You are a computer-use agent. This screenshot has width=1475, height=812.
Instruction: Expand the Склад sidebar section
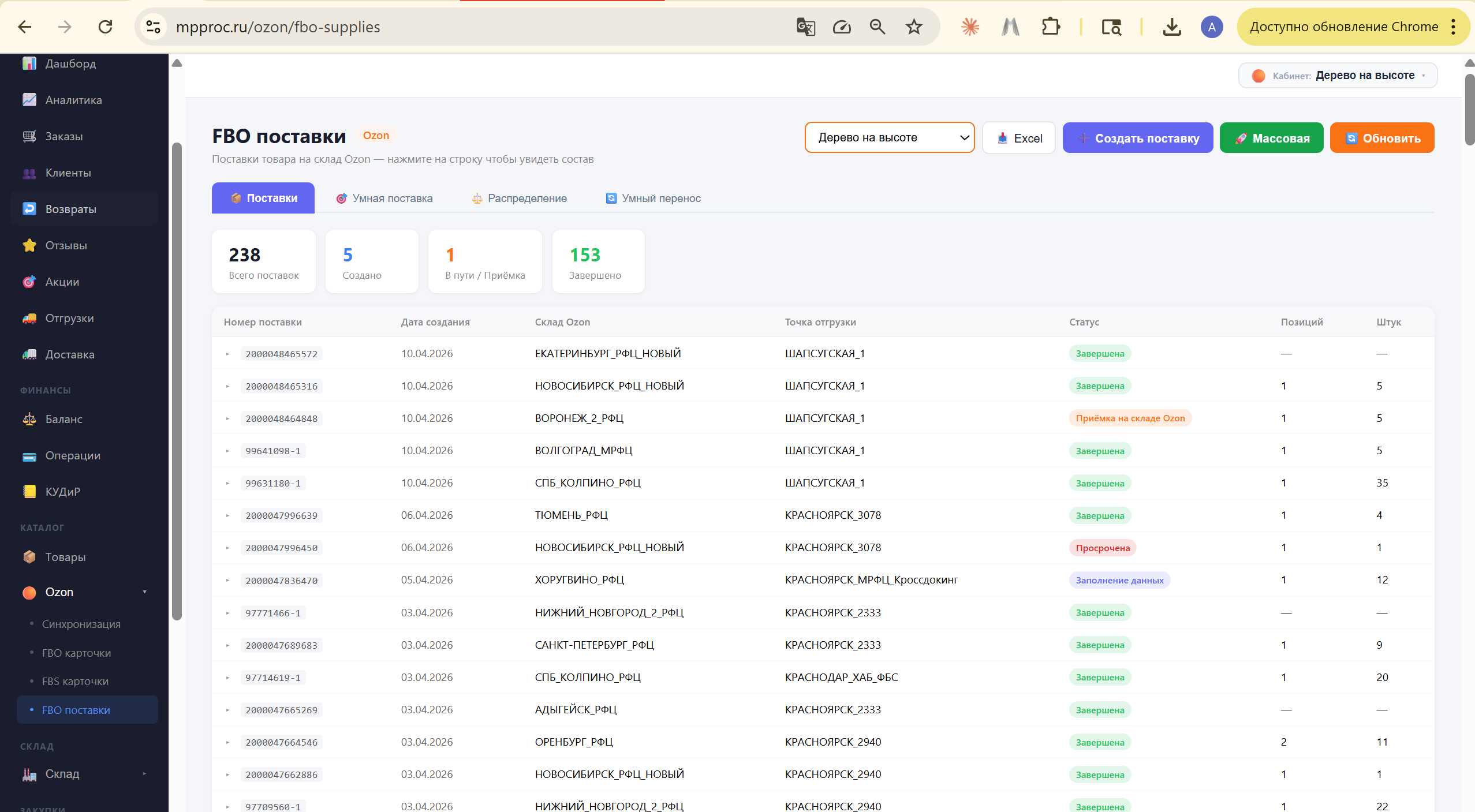144,774
